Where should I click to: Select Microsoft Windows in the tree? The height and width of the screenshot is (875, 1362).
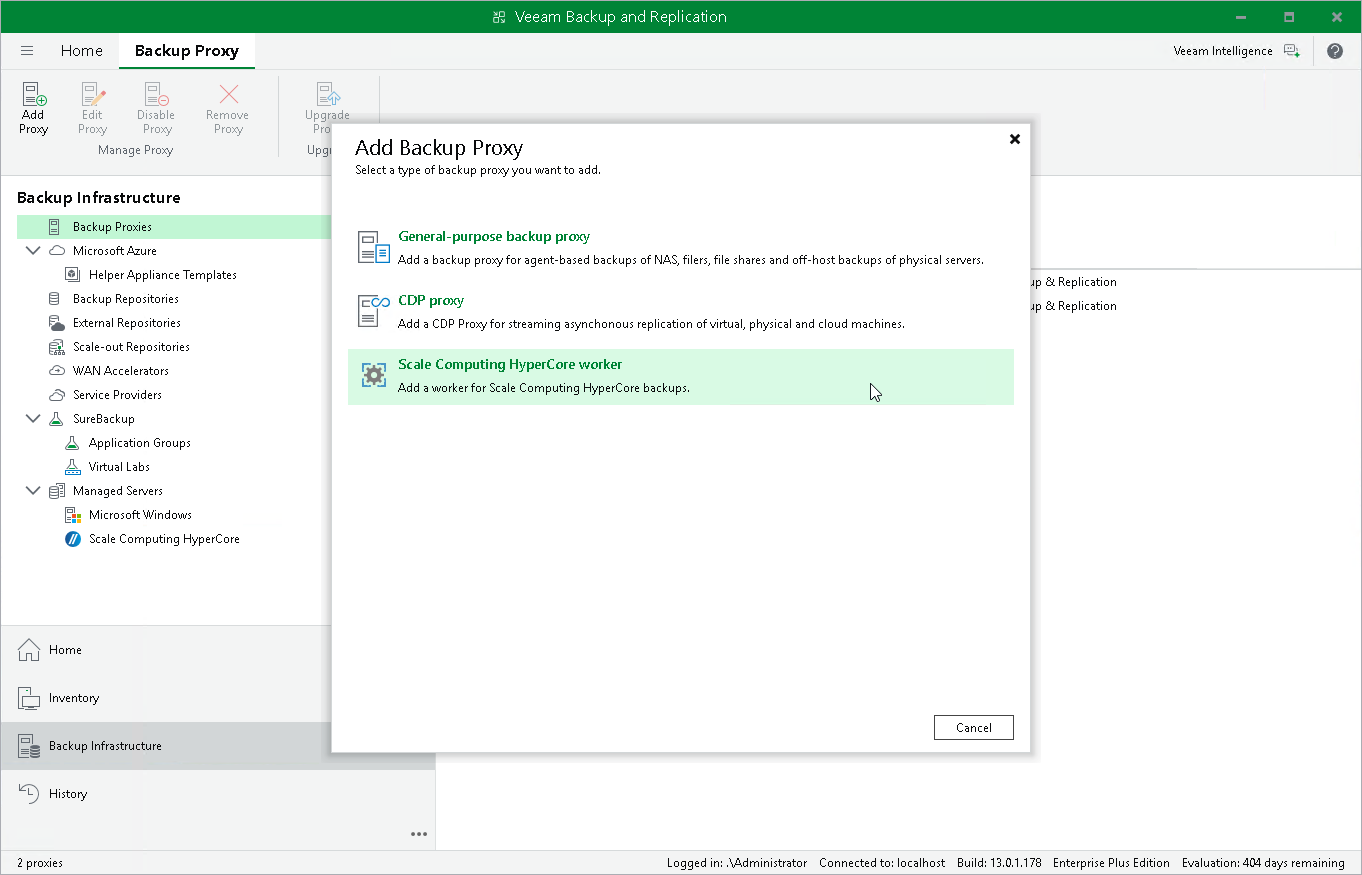point(140,515)
